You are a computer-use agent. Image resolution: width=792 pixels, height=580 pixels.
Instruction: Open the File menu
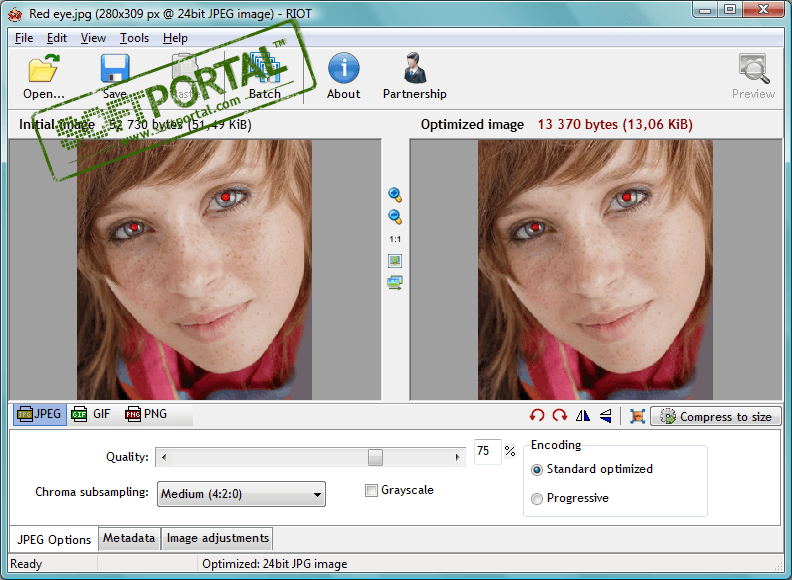[24, 38]
